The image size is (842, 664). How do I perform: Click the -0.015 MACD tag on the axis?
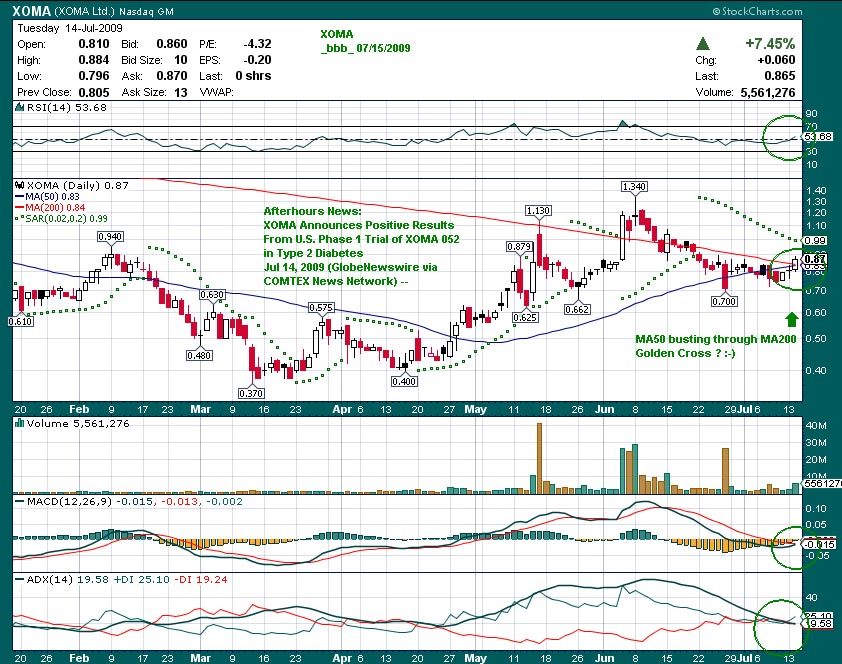click(x=820, y=544)
